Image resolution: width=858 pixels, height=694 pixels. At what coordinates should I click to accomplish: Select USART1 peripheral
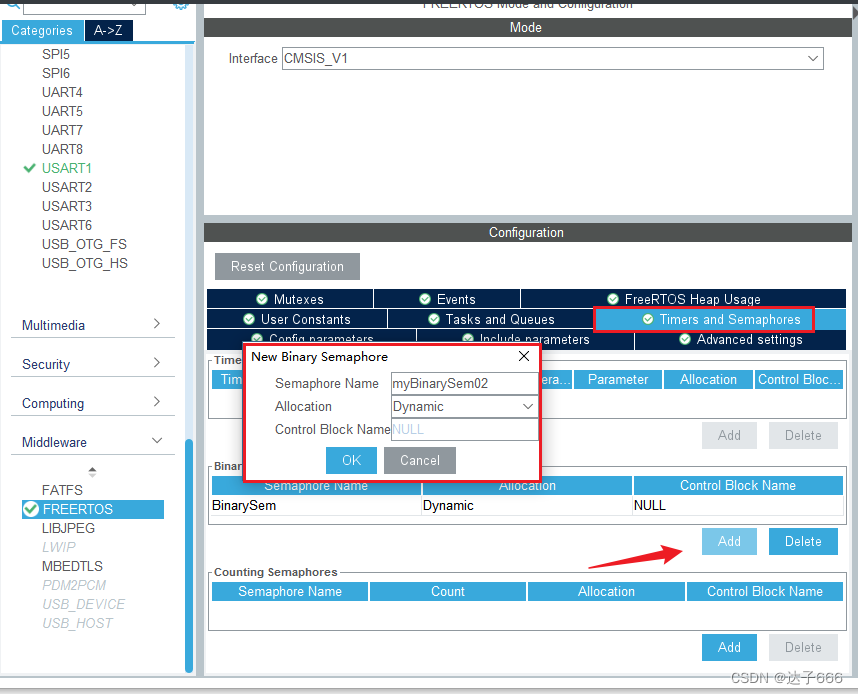coord(67,168)
